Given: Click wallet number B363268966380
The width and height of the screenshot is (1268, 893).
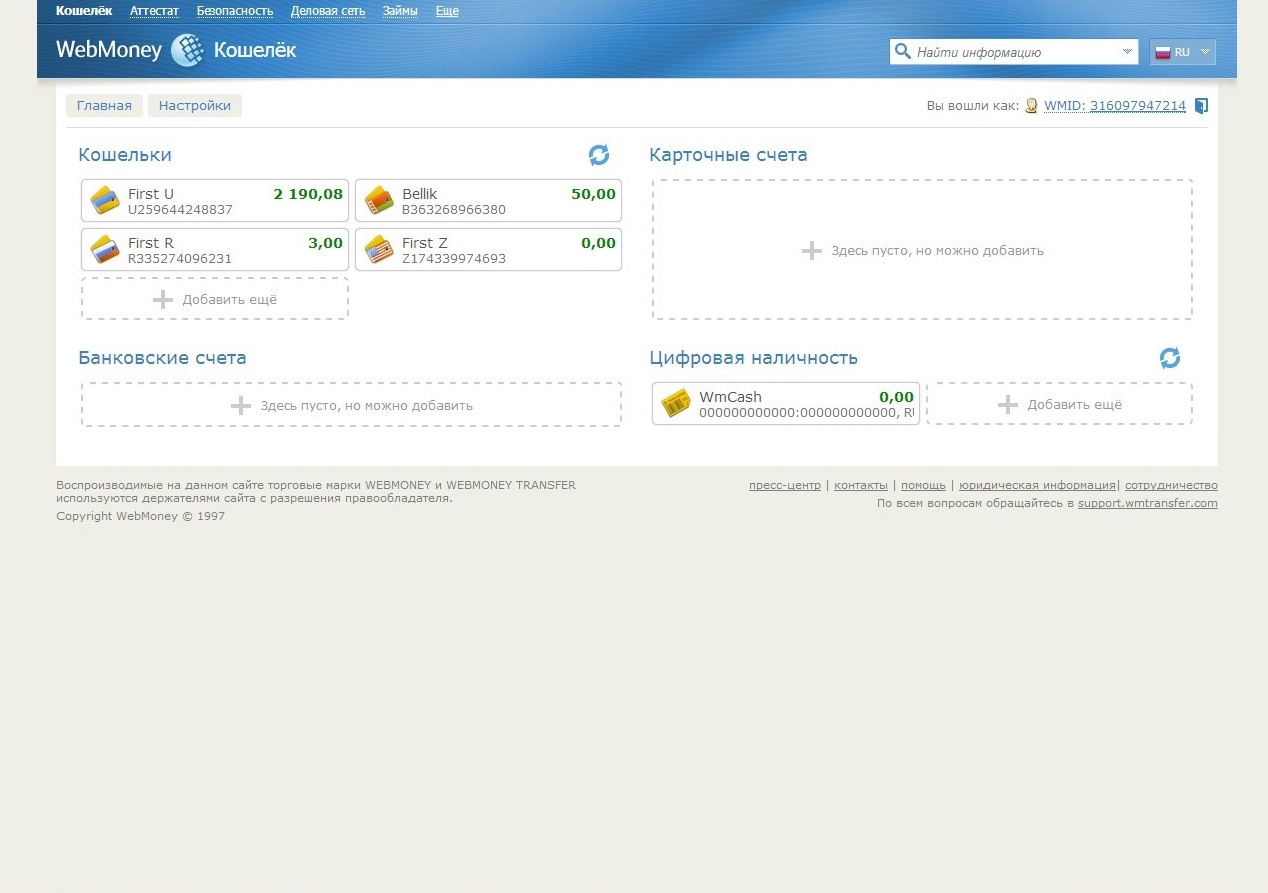Looking at the screenshot, I should click(x=454, y=210).
